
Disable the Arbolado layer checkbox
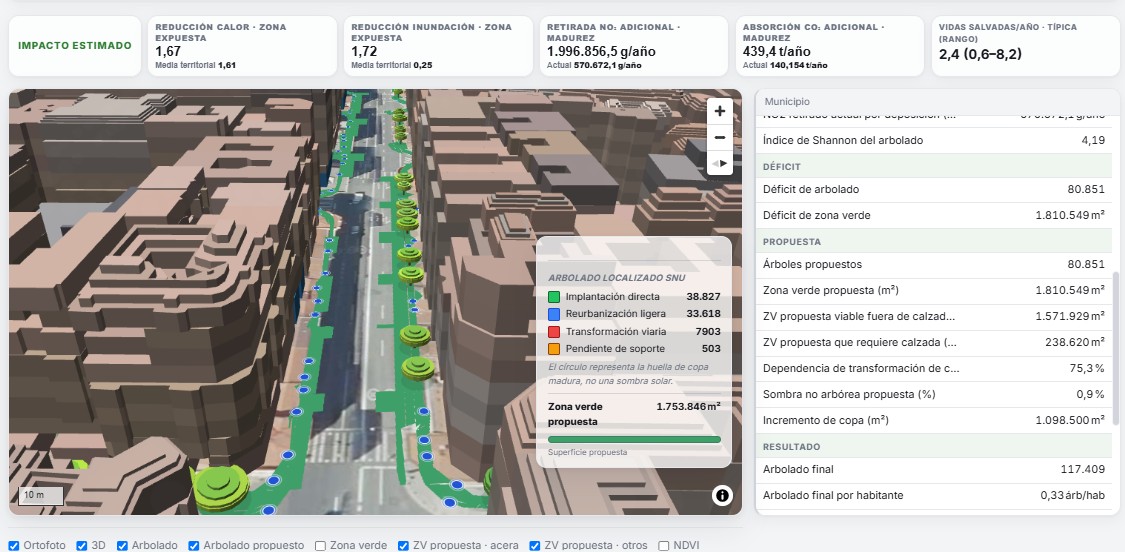click(x=122, y=546)
